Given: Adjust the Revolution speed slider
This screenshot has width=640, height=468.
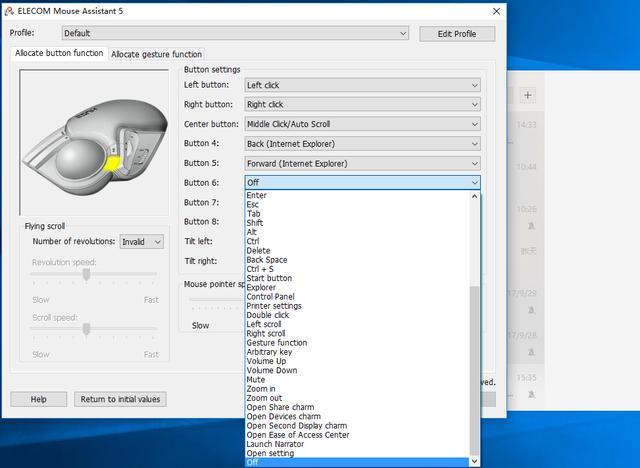Looking at the screenshot, I should 87,273.
